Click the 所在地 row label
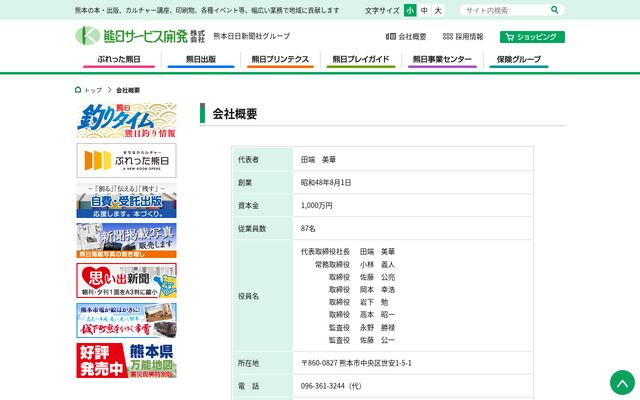The width and height of the screenshot is (640, 400). [249, 363]
